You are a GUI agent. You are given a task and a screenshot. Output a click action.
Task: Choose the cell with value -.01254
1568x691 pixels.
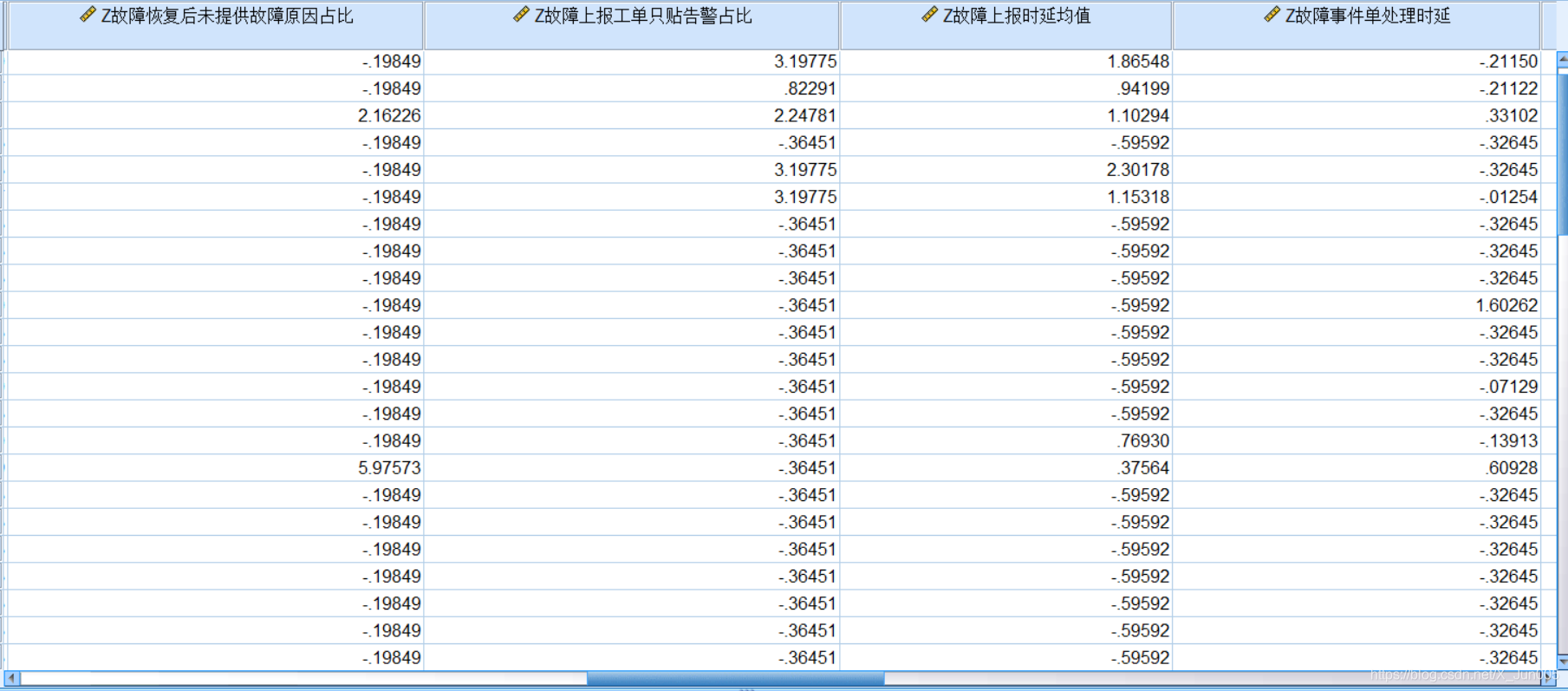1357,197
